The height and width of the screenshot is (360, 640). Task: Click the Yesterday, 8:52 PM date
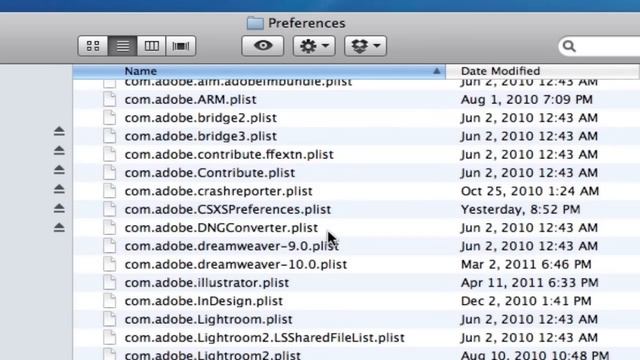[520, 210]
